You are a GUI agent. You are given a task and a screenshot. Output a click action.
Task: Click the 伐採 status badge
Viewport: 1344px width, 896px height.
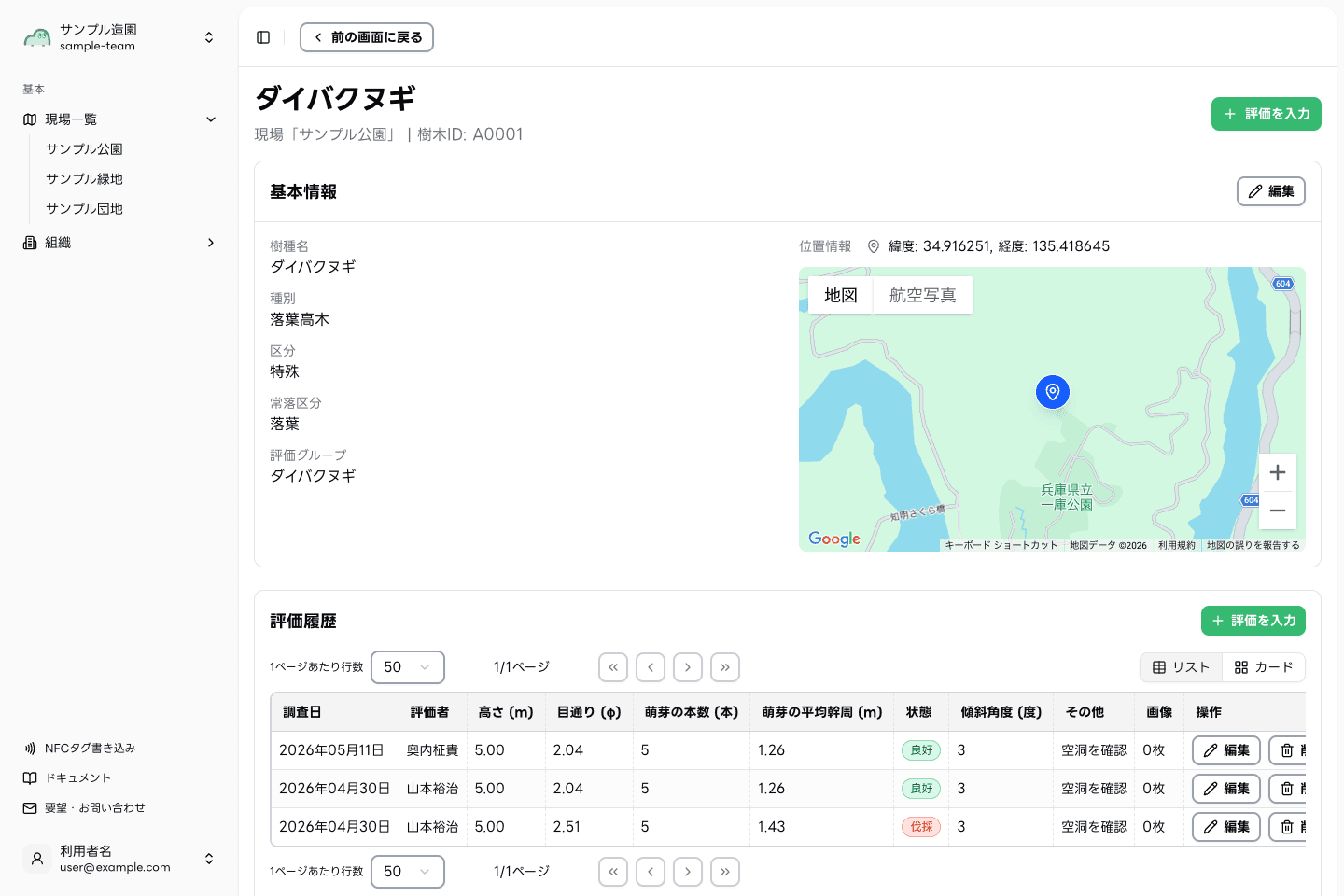921,827
